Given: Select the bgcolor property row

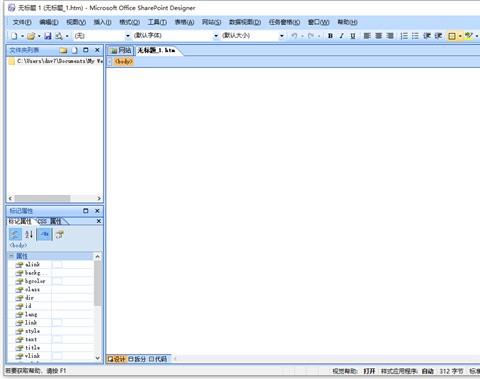Looking at the screenshot, I should coord(51,281).
